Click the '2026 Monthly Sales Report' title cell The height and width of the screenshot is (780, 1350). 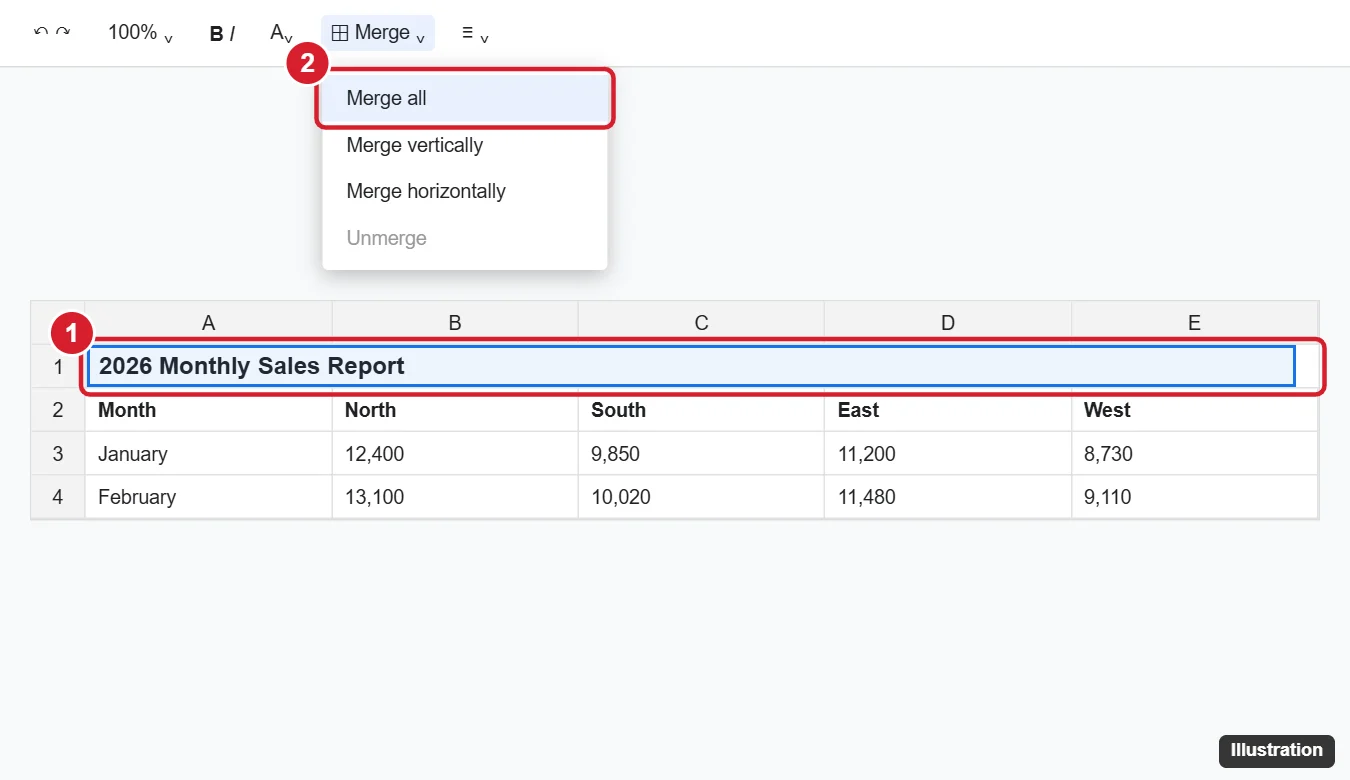[691, 366]
